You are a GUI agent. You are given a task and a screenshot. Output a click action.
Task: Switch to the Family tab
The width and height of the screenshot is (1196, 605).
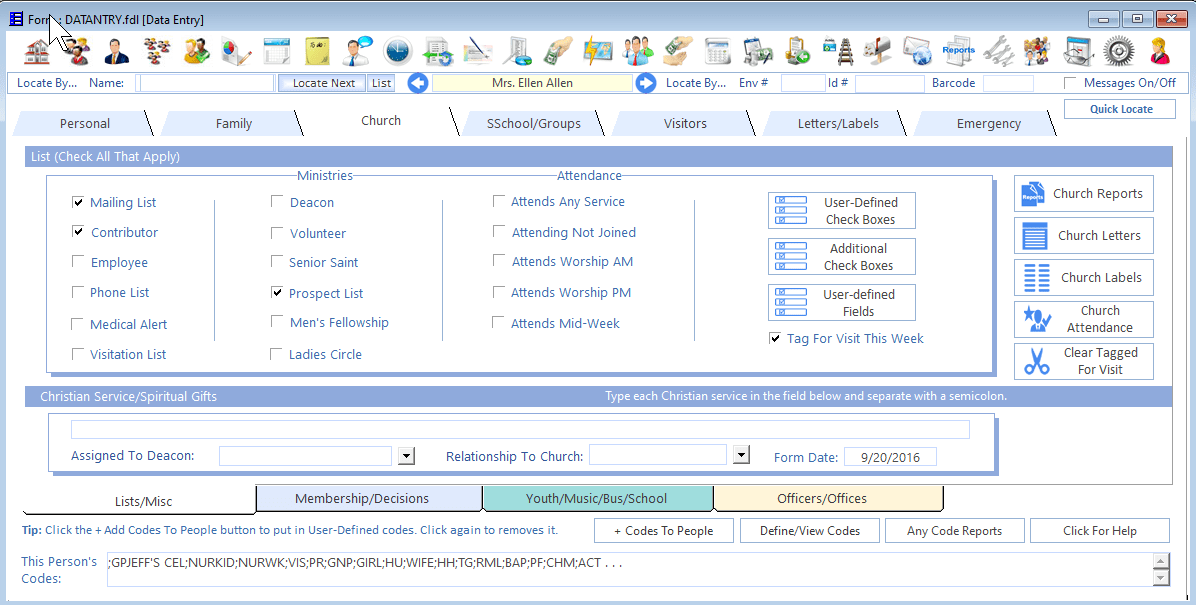point(233,124)
